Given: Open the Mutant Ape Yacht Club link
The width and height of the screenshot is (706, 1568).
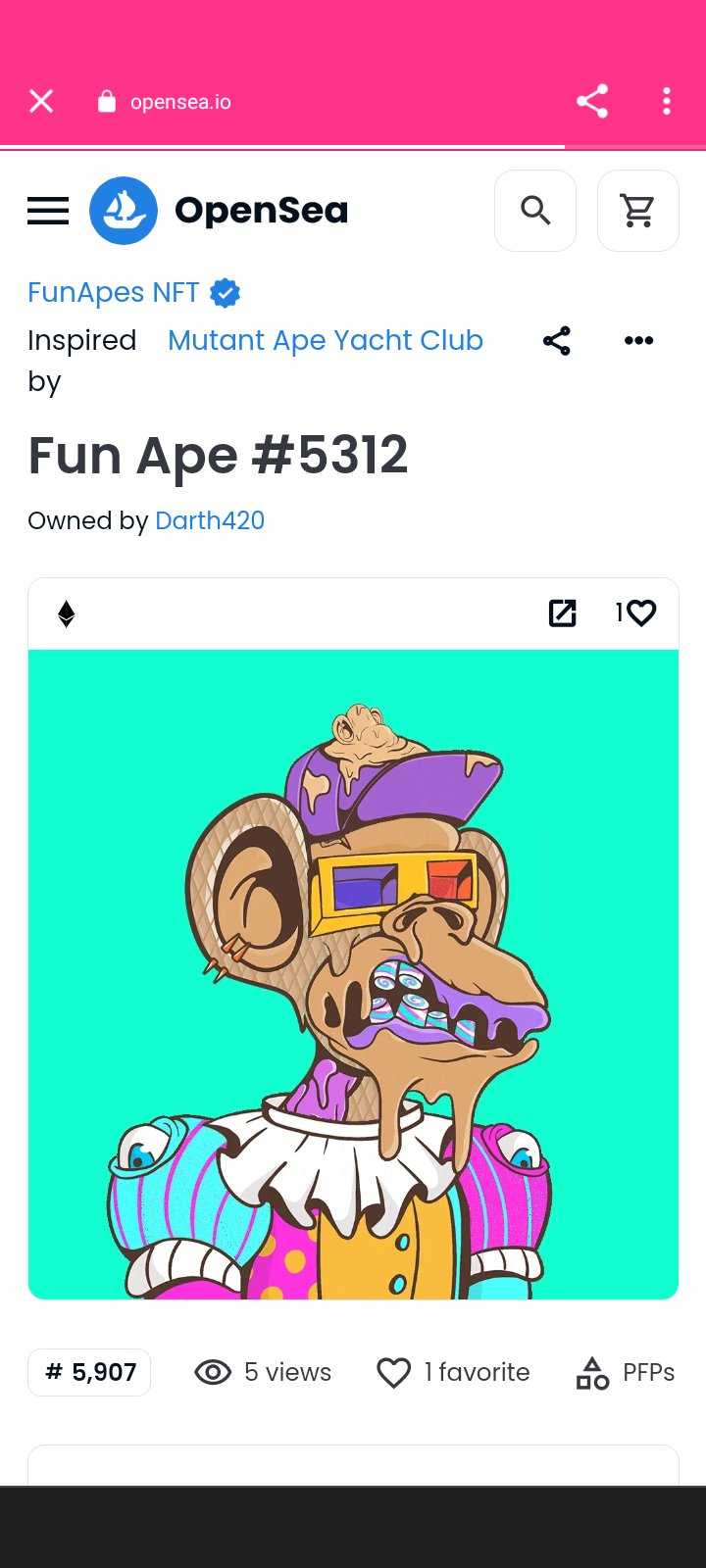Looking at the screenshot, I should 326,340.
